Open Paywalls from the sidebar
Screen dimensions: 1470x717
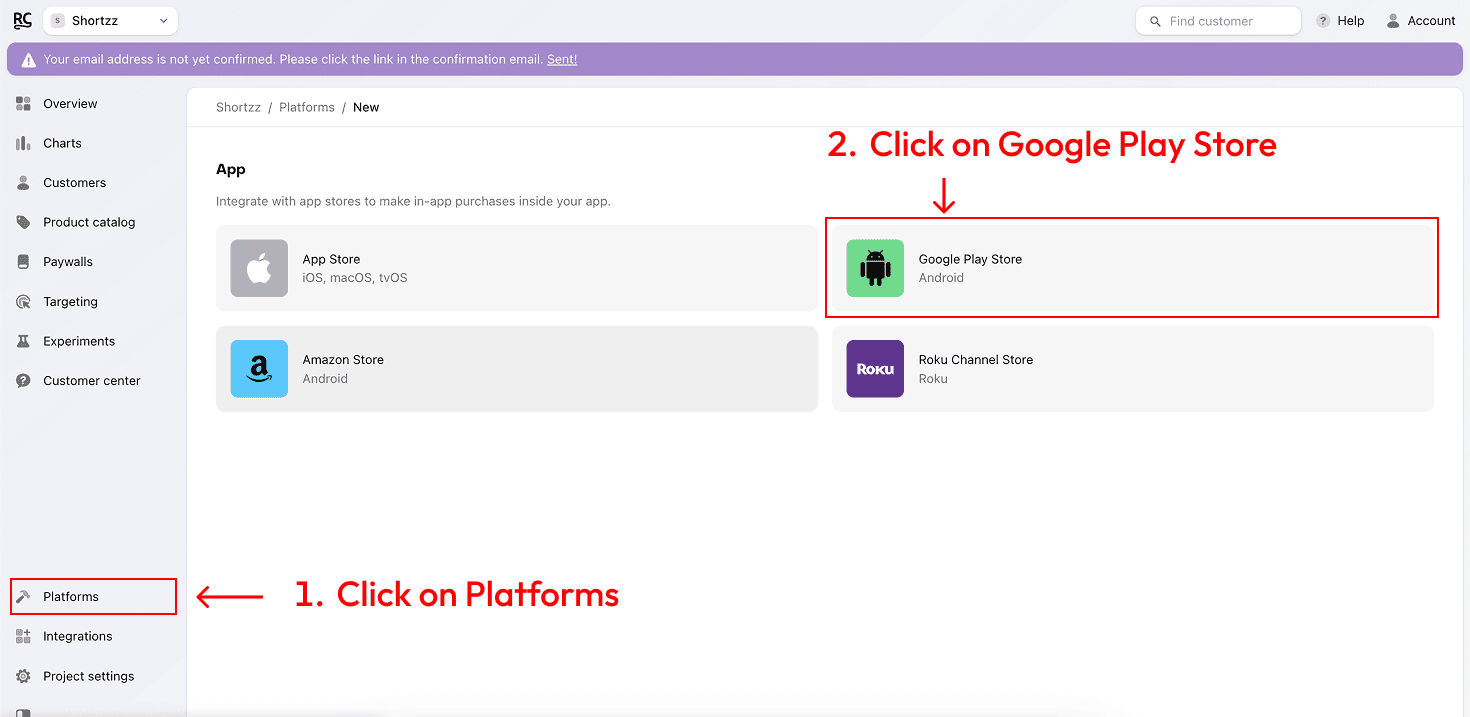point(67,262)
